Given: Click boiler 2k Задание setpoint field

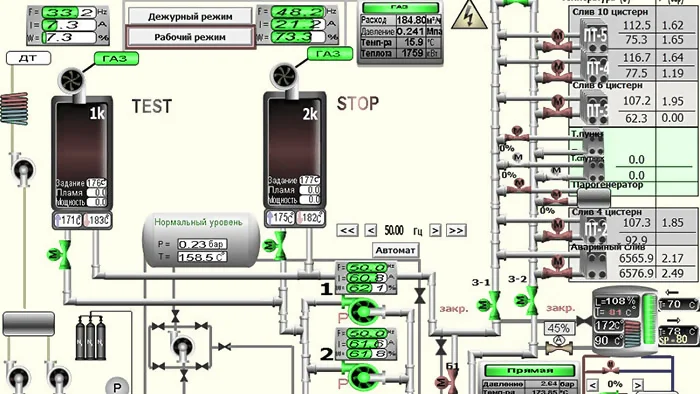Looking at the screenshot, I should pos(309,180).
